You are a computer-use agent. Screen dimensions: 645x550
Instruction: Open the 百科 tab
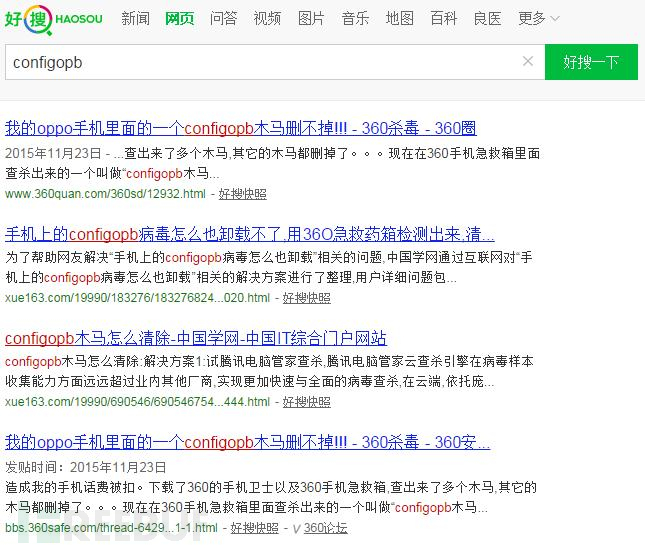(x=443, y=19)
